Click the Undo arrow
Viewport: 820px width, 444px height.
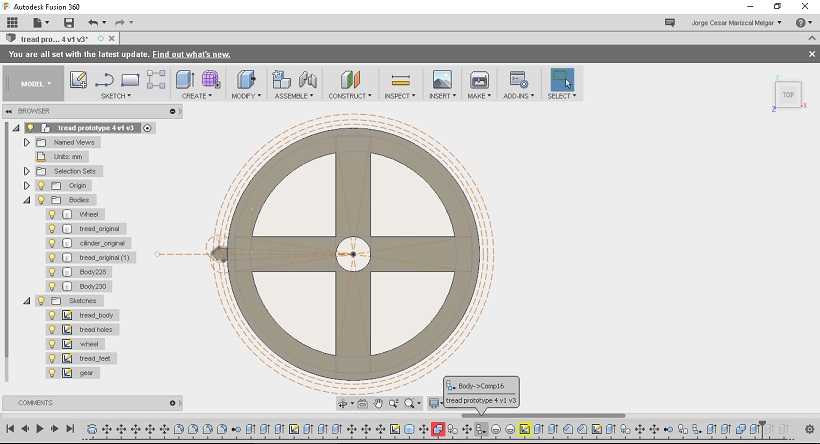pyautogui.click(x=93, y=22)
